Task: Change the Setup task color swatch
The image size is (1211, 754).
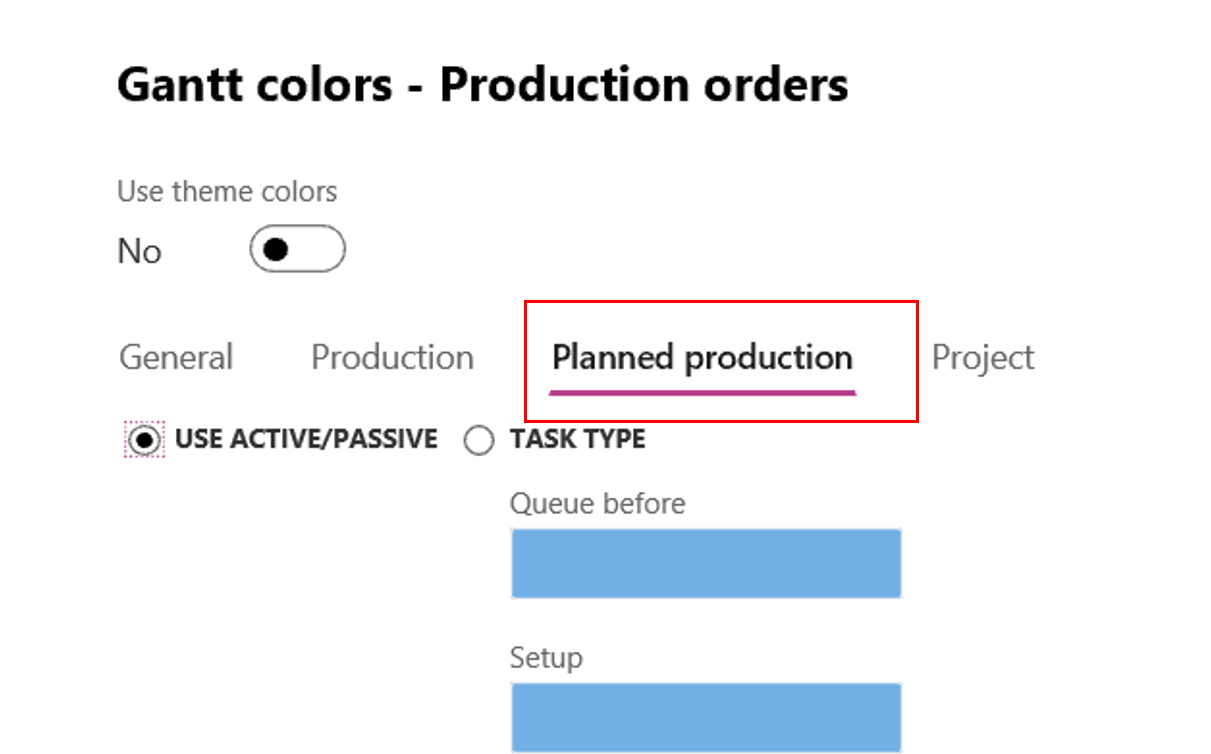Action: (706, 716)
